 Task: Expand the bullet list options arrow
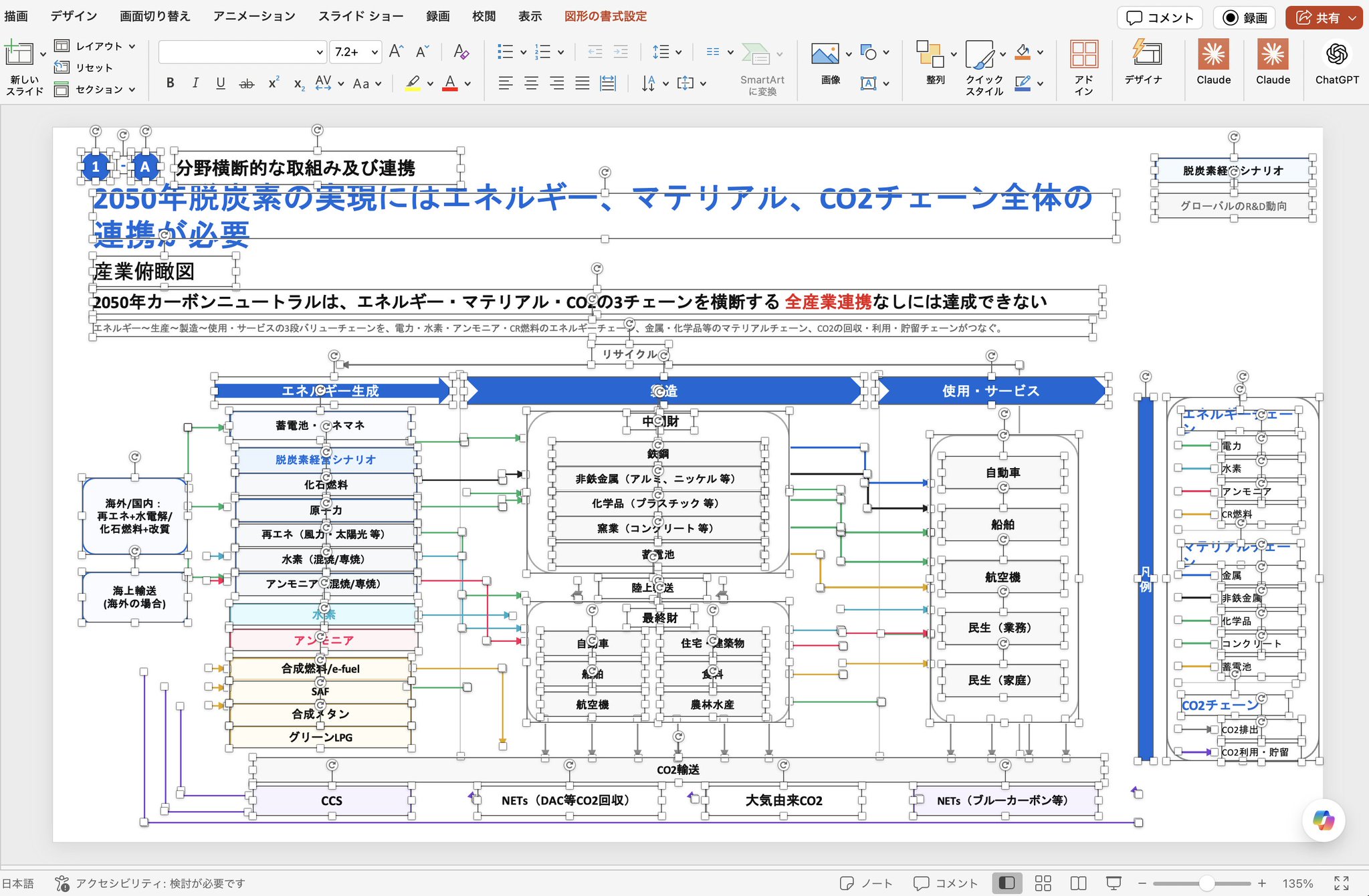(x=523, y=52)
